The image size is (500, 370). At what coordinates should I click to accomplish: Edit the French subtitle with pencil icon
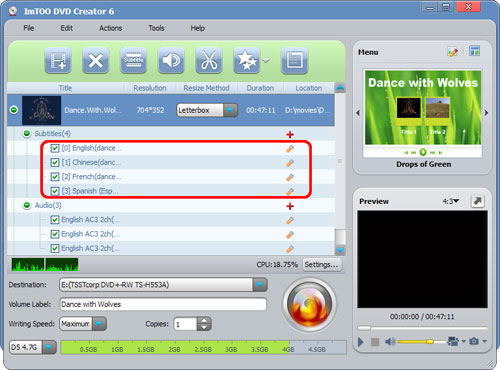click(x=290, y=177)
